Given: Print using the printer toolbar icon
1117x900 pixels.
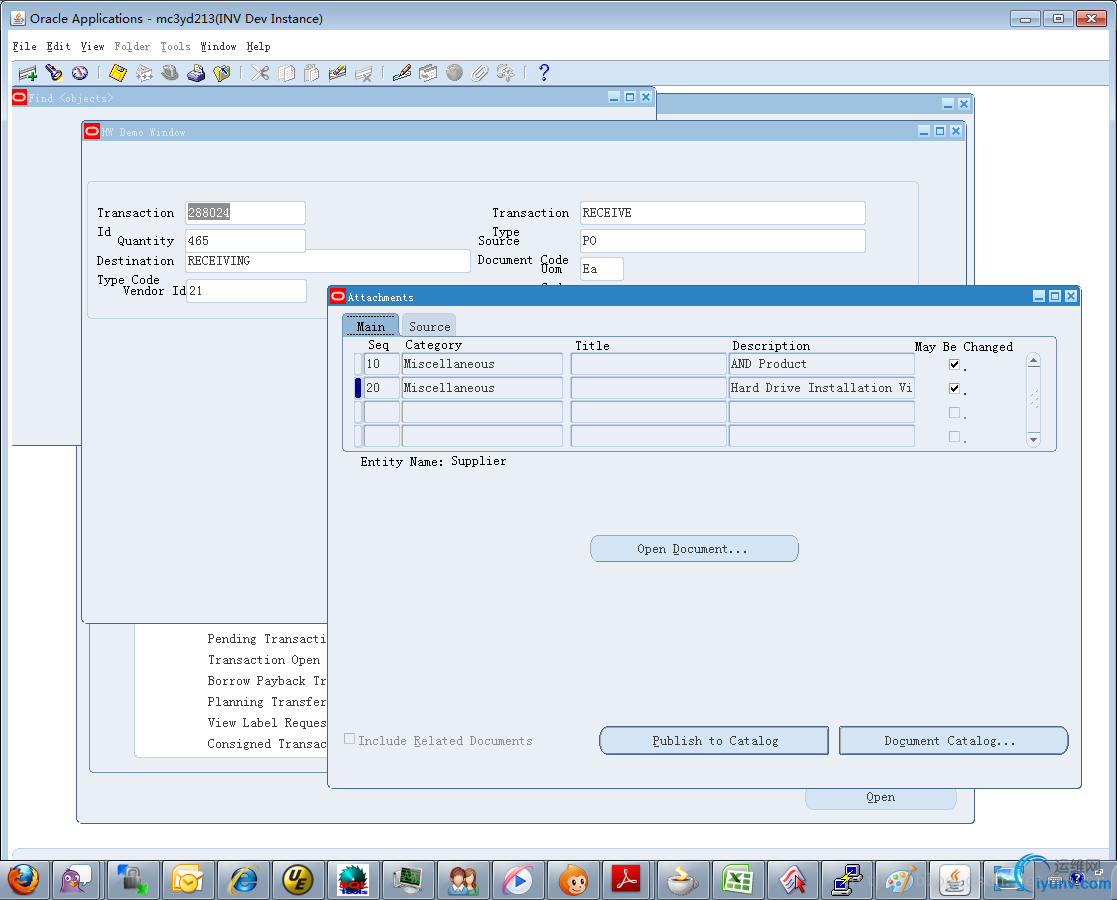Looking at the screenshot, I should pyautogui.click(x=196, y=73).
